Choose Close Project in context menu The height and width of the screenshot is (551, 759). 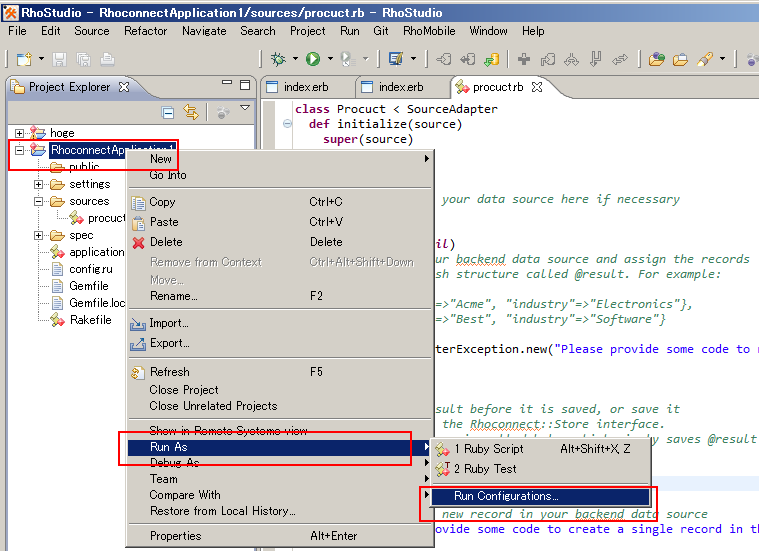[x=281, y=390]
